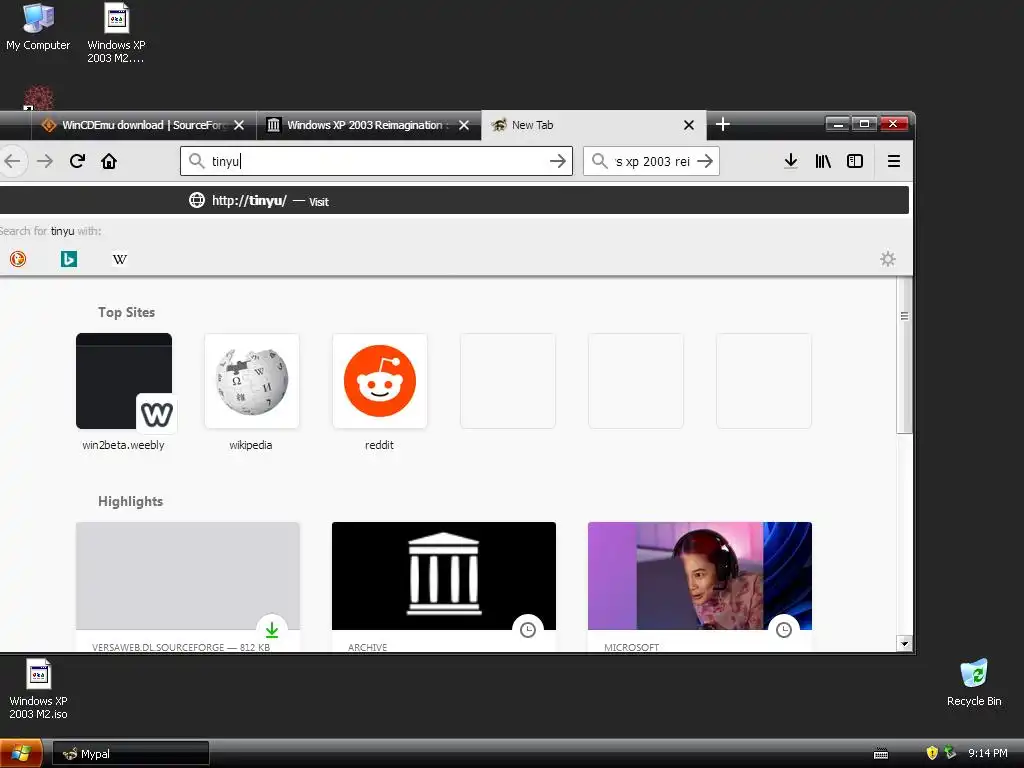Screen dimensions: 1024x768
Task: Click the Mypal taskbar button
Action: [x=131, y=754]
